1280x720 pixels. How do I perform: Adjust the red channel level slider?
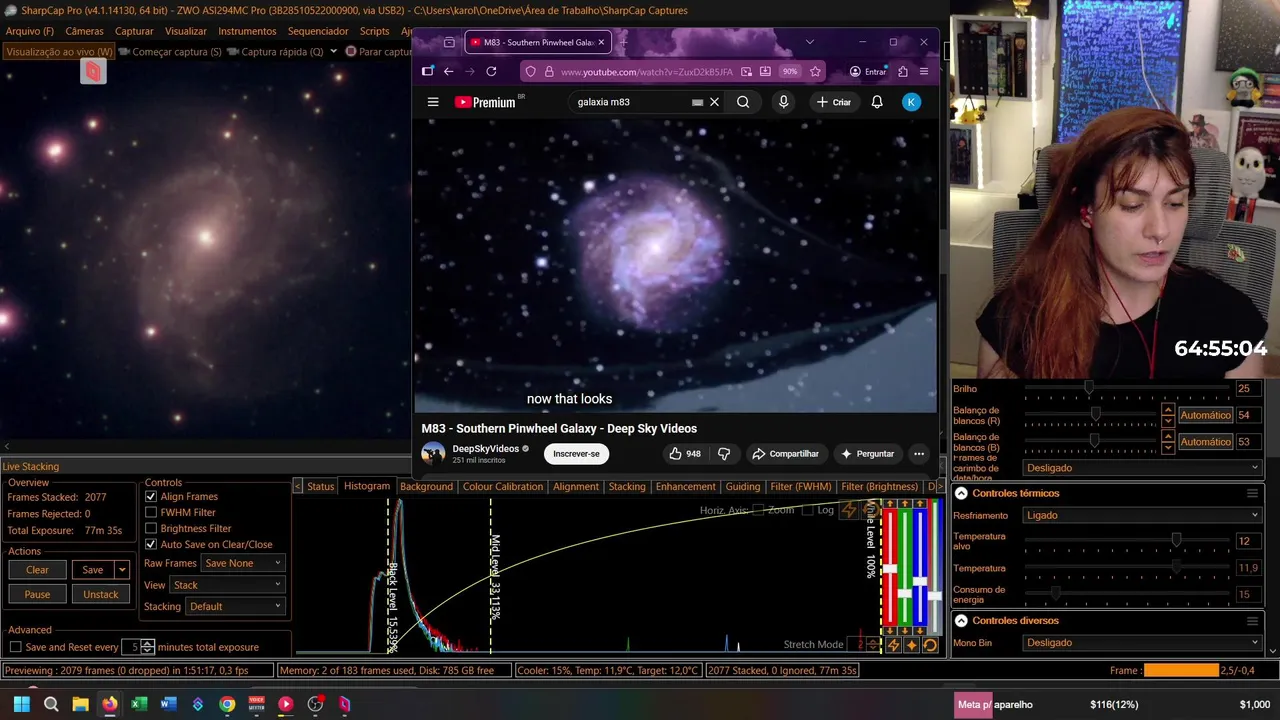[889, 569]
